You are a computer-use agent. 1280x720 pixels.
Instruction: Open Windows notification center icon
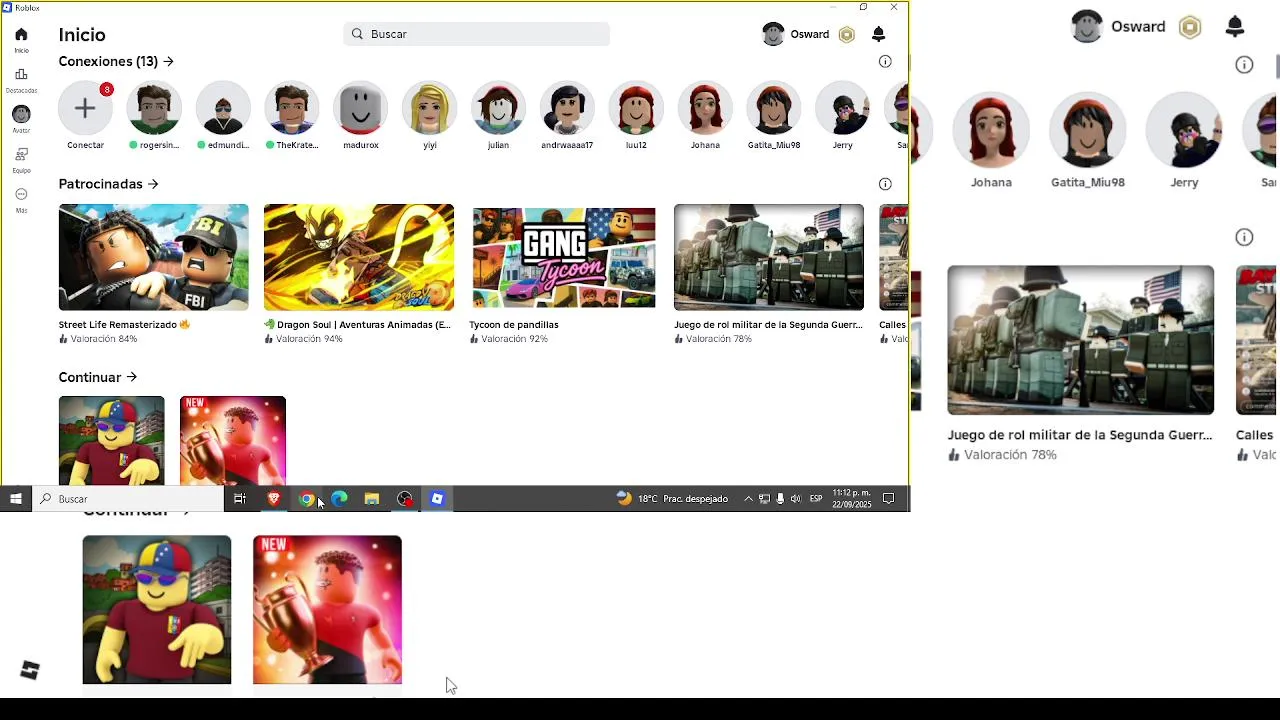point(888,498)
